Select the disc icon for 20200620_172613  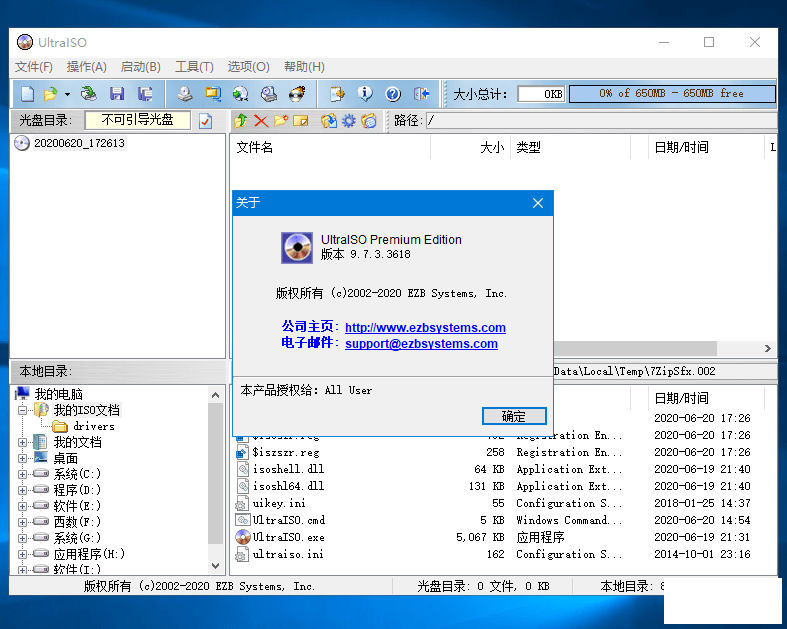coord(22,143)
